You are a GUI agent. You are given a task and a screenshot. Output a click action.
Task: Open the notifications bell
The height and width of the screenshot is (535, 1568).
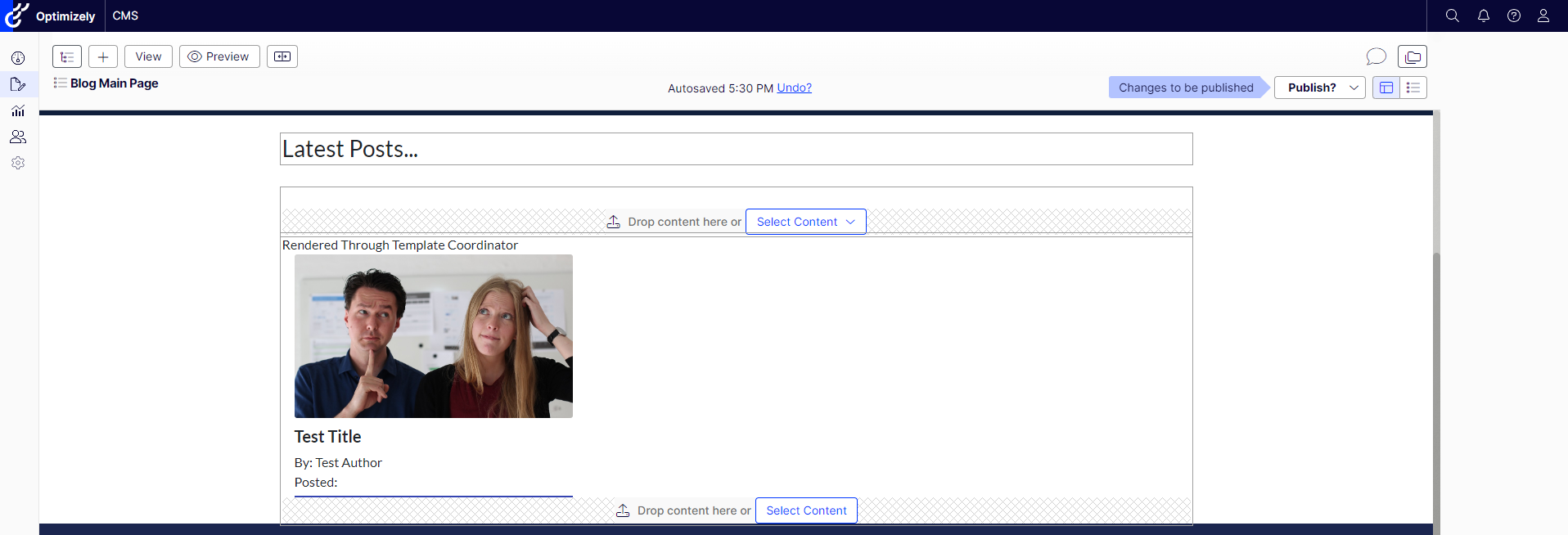tap(1483, 16)
